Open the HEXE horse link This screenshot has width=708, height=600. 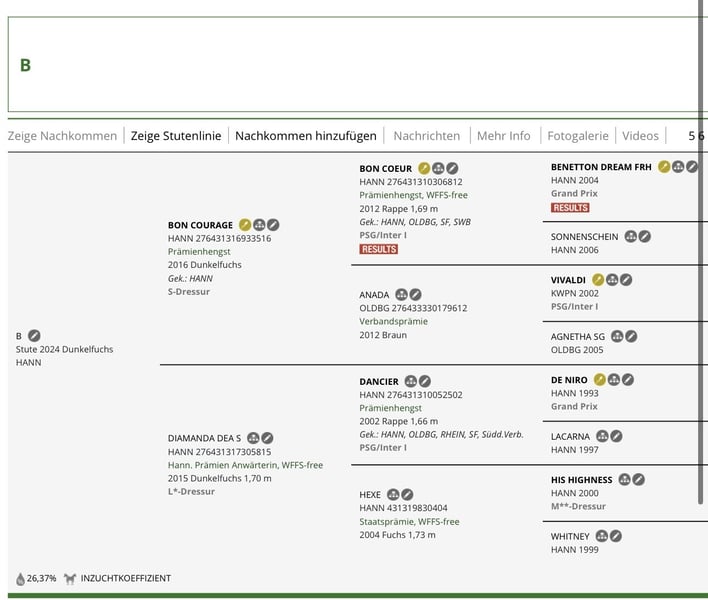point(370,494)
